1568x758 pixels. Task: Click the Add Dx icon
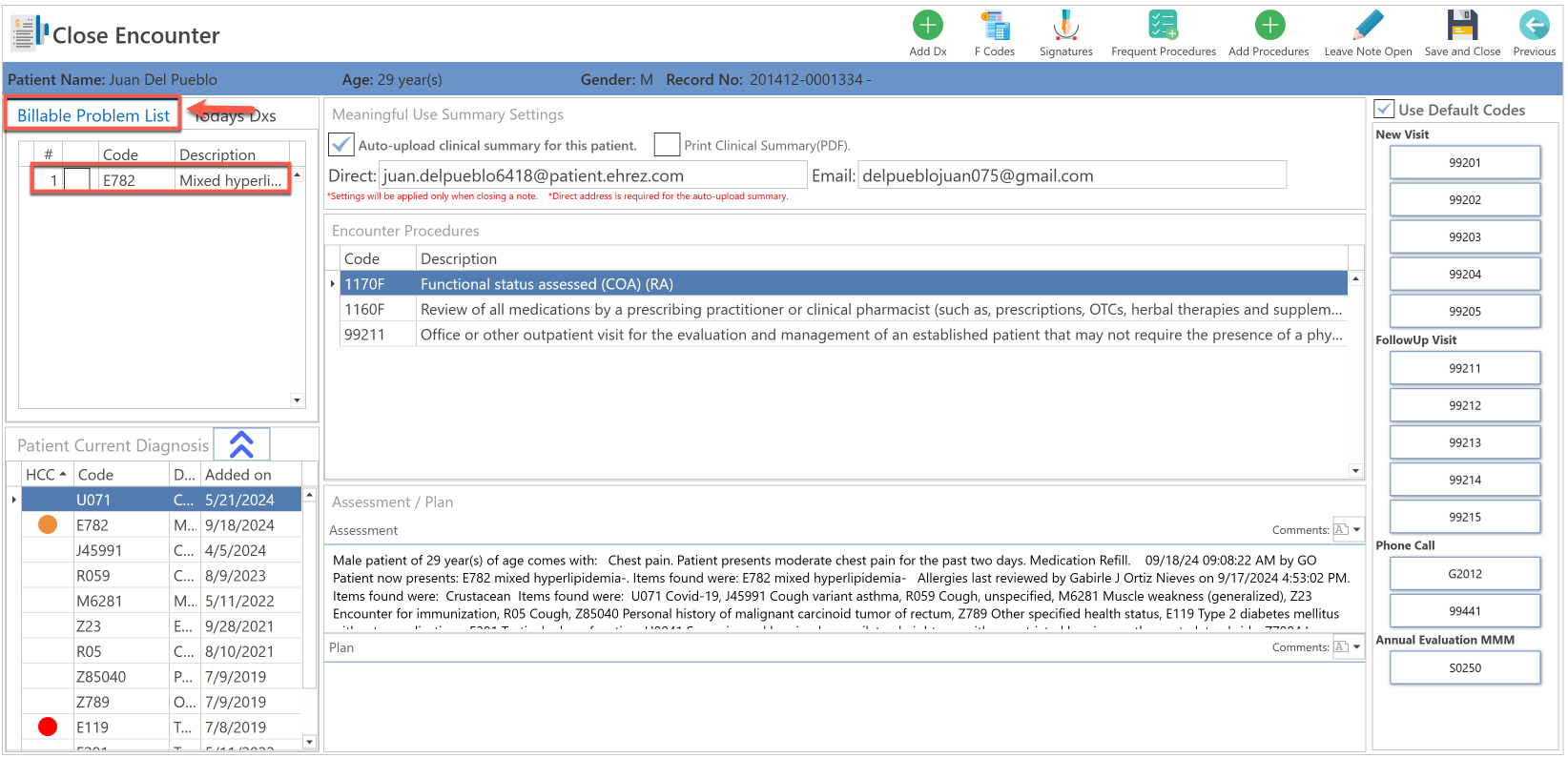(x=927, y=25)
